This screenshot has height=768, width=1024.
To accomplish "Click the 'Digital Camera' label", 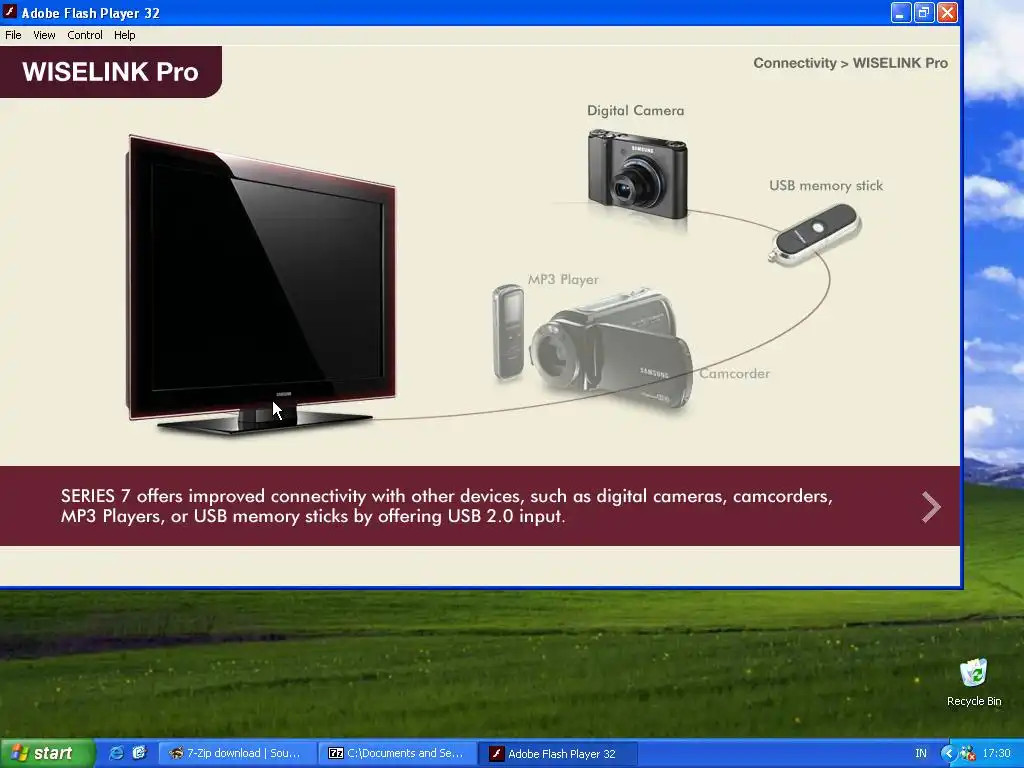I will coord(635,110).
